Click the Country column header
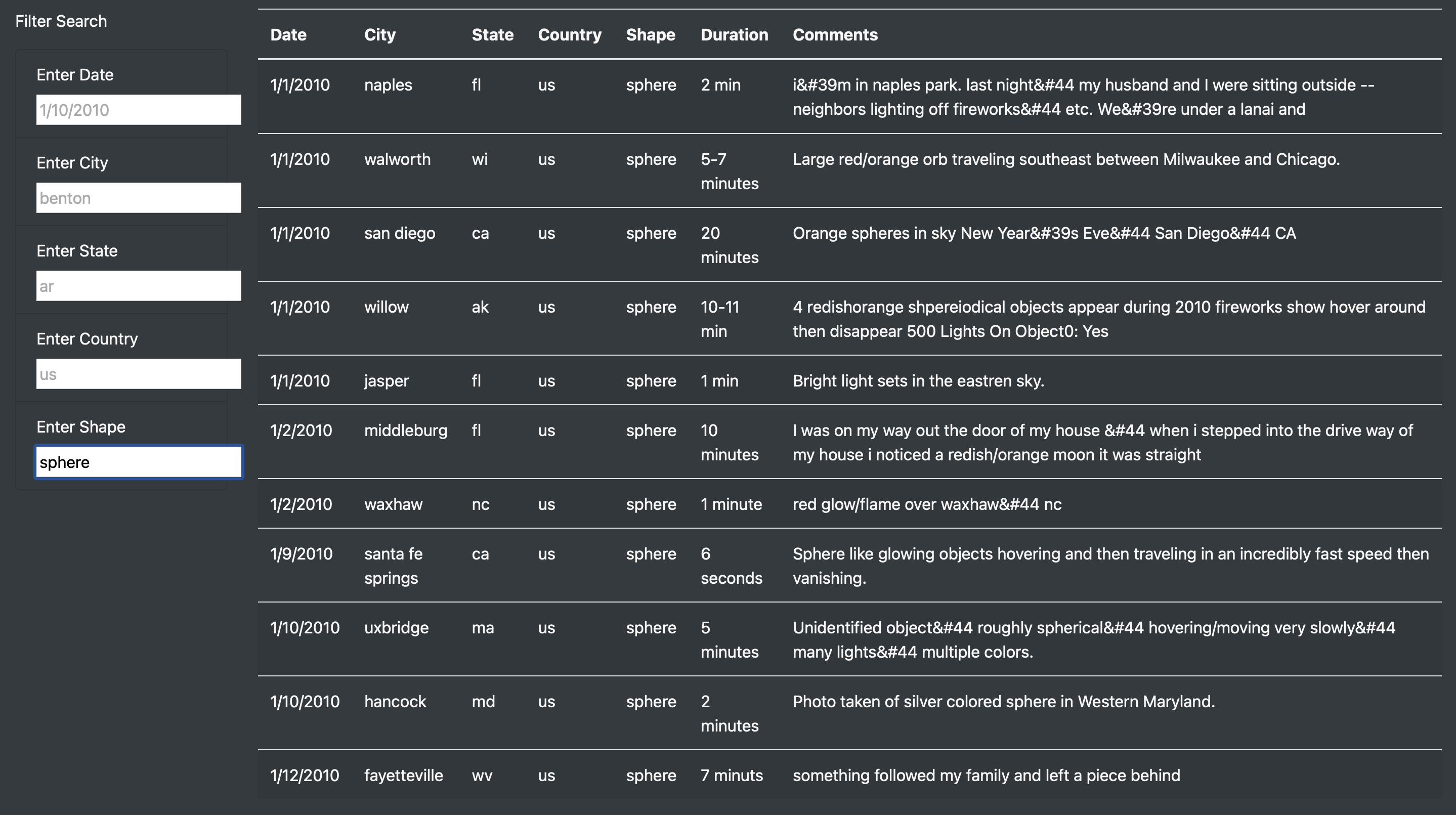The image size is (1456, 815). tap(570, 35)
